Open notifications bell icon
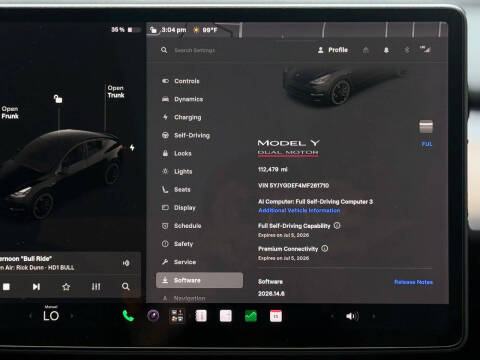The height and width of the screenshot is (360, 480). click(386, 50)
